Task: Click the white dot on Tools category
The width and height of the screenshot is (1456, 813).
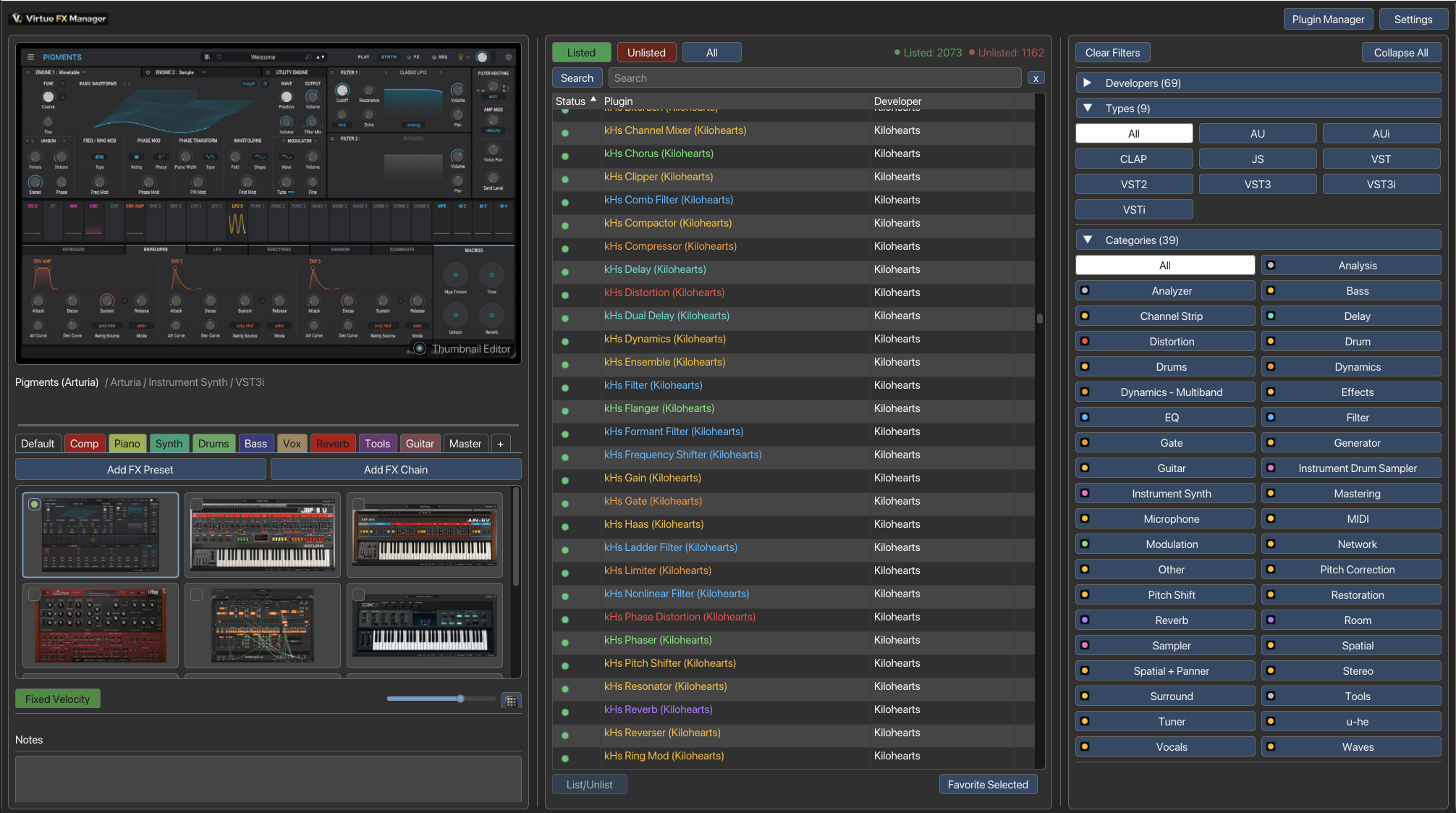Action: click(x=1271, y=696)
